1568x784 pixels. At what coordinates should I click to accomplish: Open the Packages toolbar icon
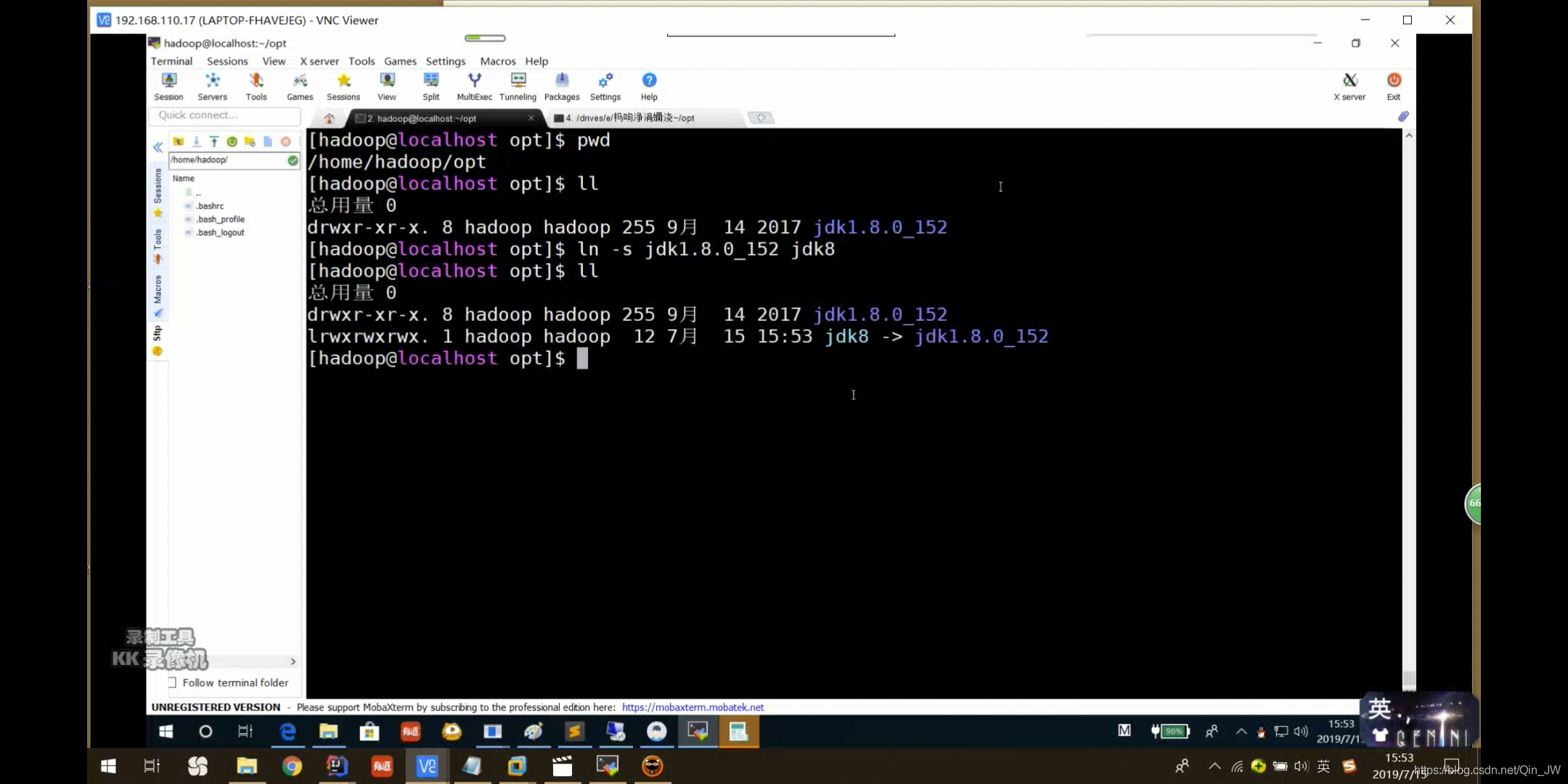562,86
